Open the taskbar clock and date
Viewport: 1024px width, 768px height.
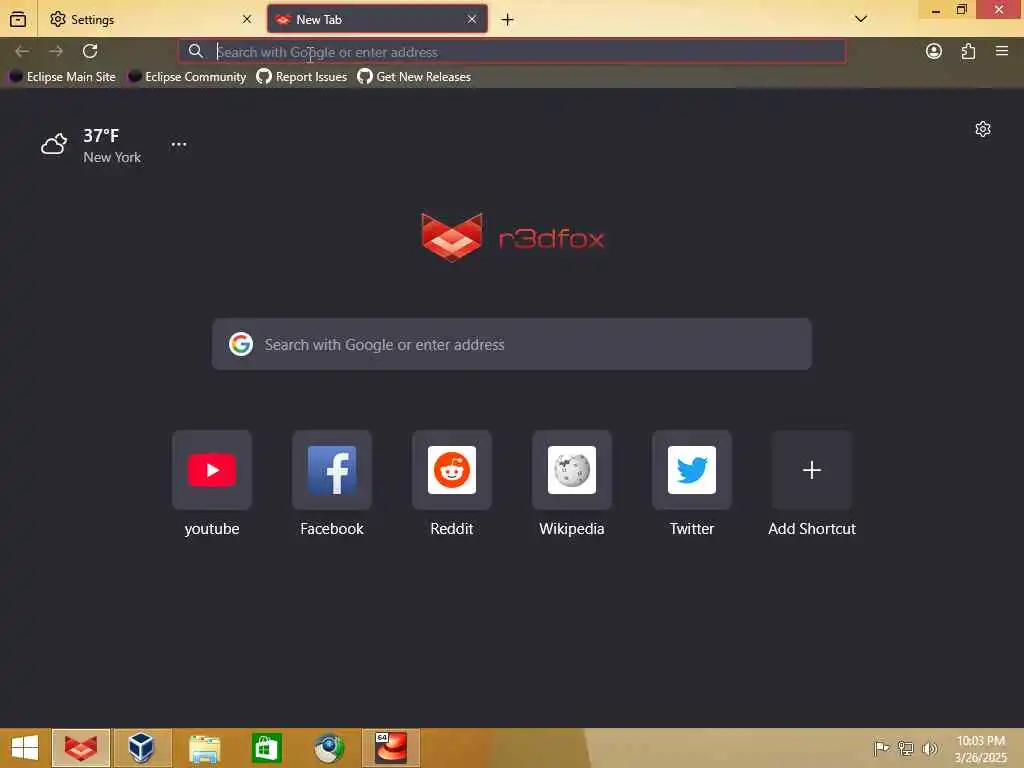(981, 749)
